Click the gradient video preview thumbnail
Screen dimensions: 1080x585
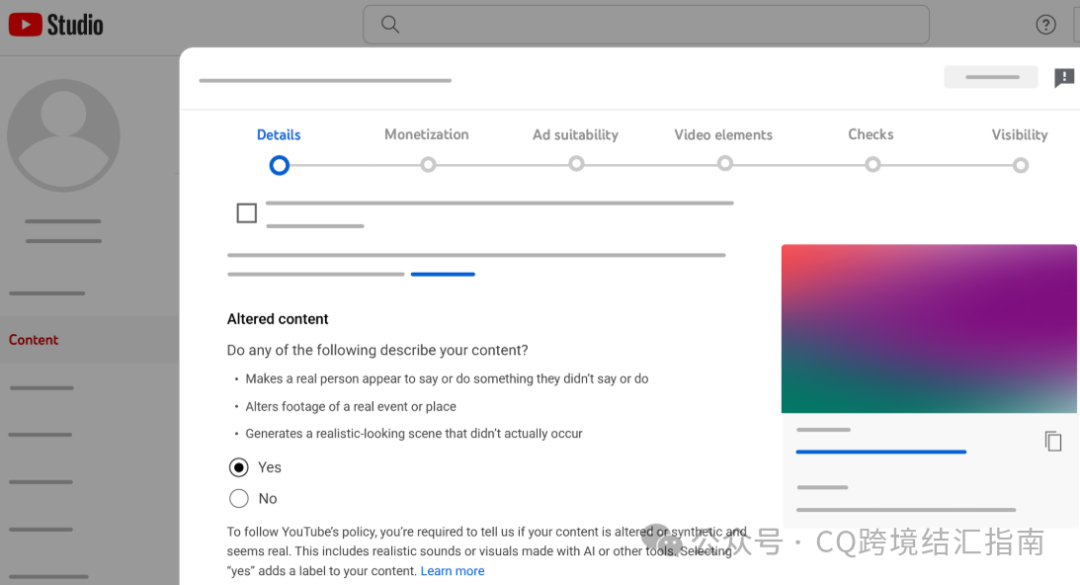click(928, 329)
